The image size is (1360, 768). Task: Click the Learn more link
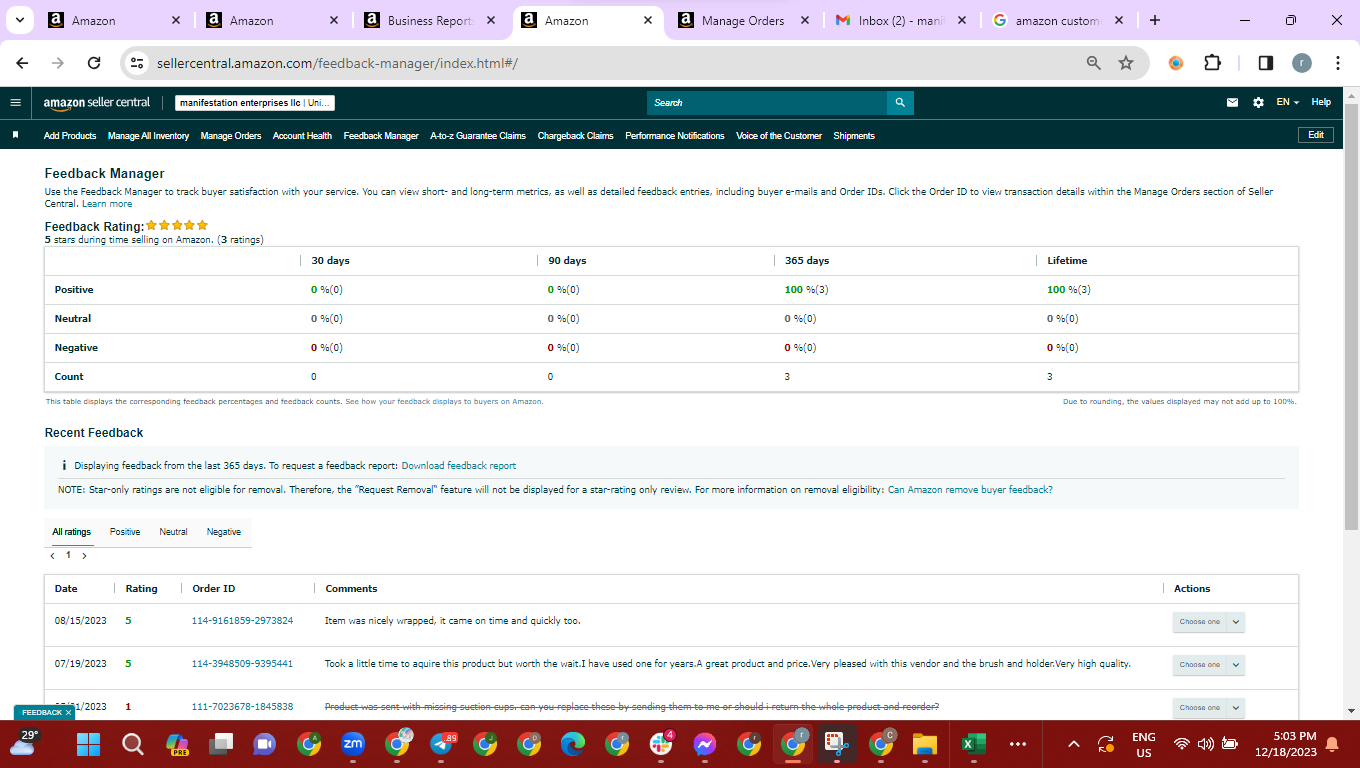tap(107, 204)
